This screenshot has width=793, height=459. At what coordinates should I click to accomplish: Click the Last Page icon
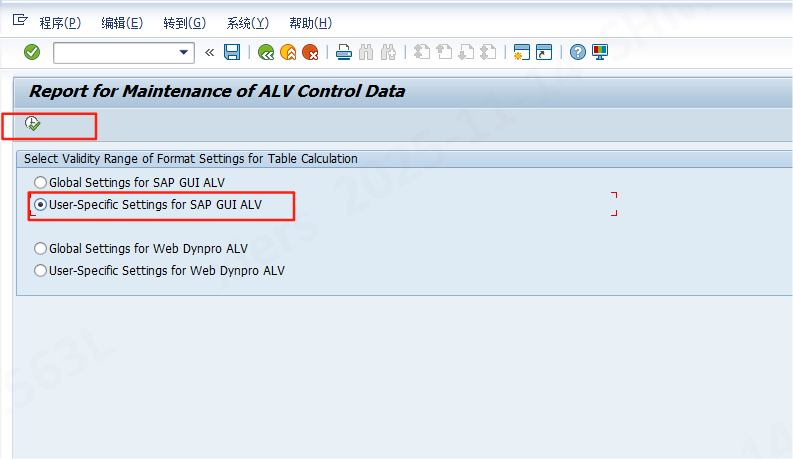489,52
